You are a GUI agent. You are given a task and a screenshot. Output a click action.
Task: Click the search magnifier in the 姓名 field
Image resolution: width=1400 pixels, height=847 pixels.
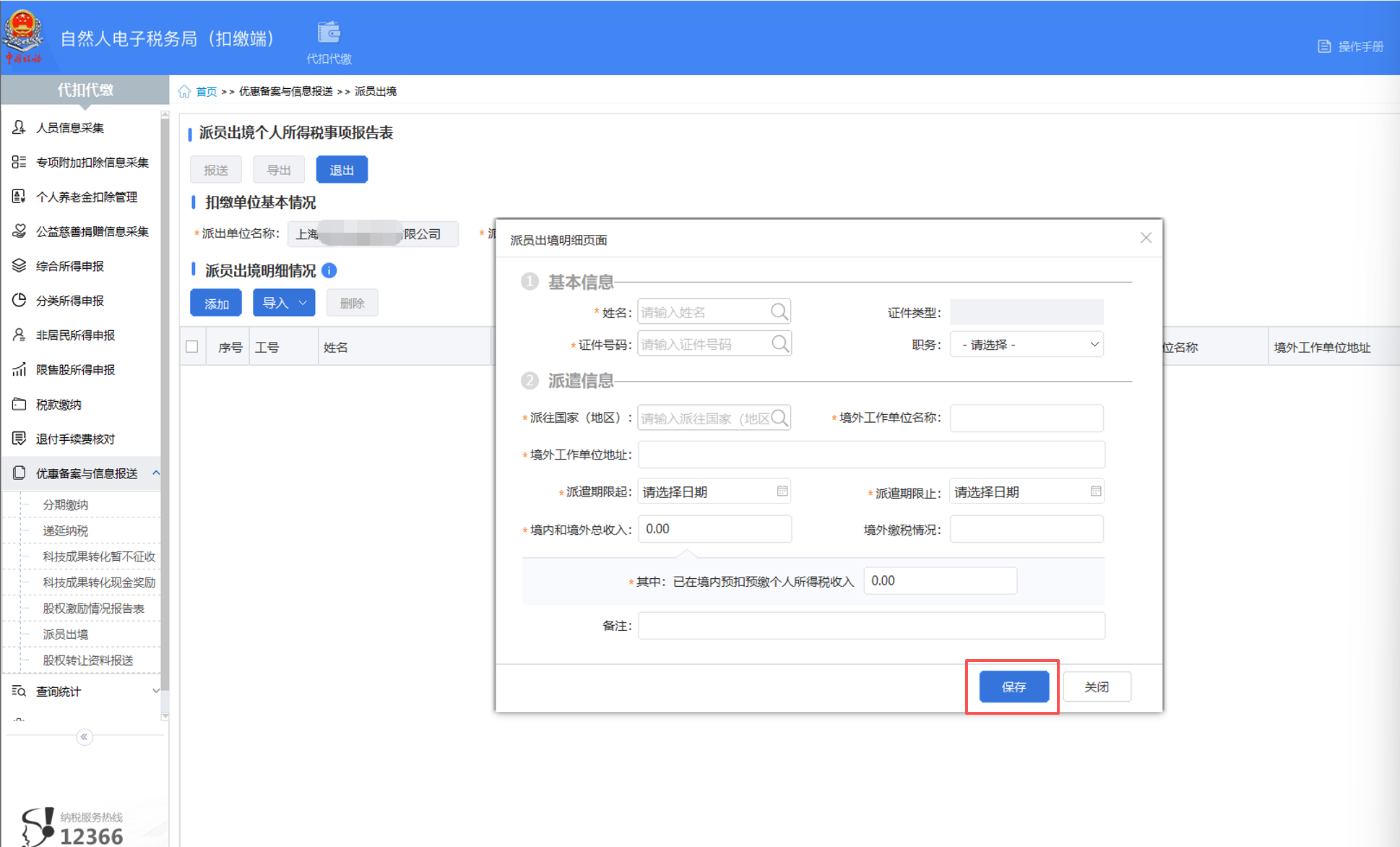[779, 311]
